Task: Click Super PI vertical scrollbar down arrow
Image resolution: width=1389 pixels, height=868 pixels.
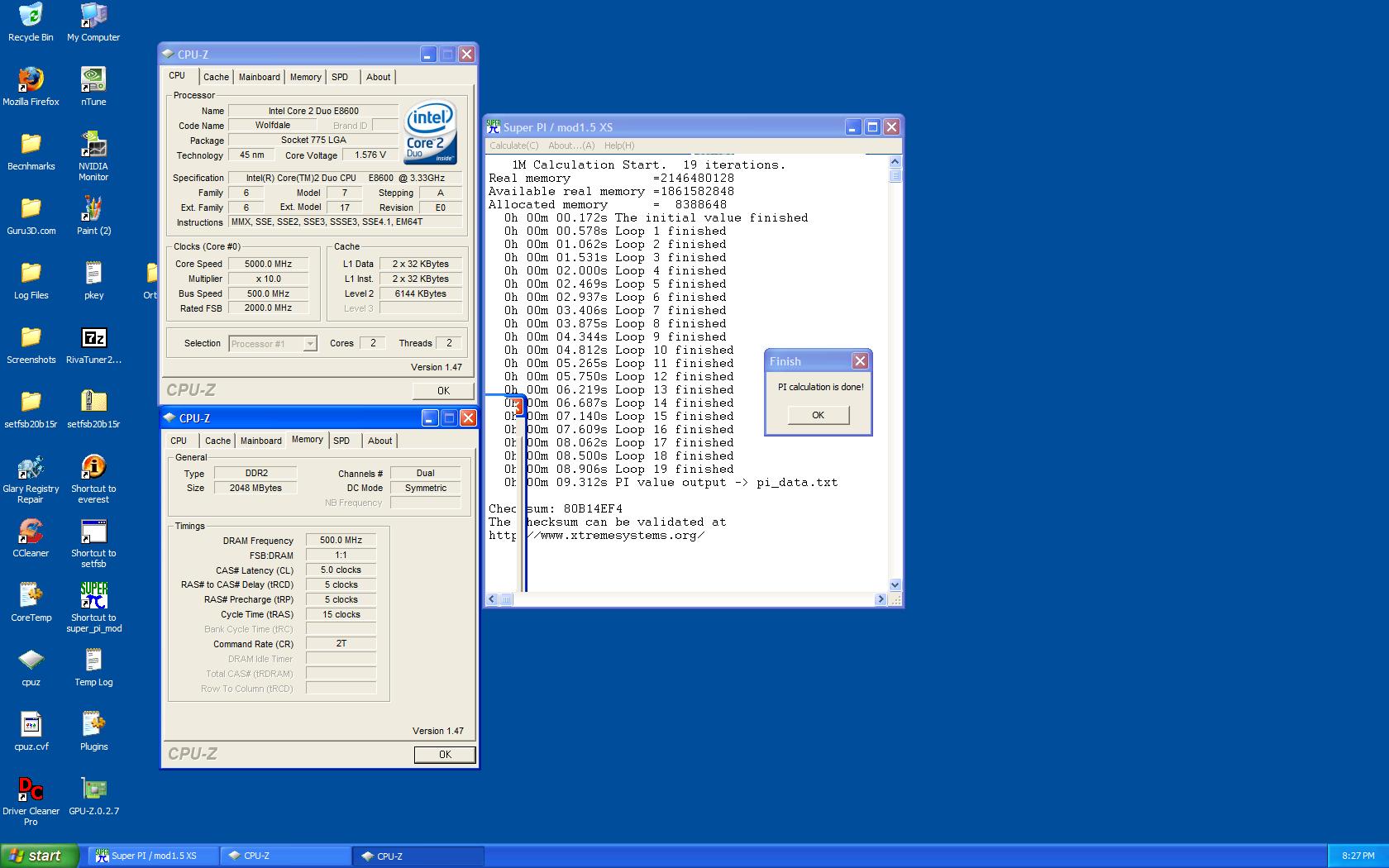Action: 895,585
